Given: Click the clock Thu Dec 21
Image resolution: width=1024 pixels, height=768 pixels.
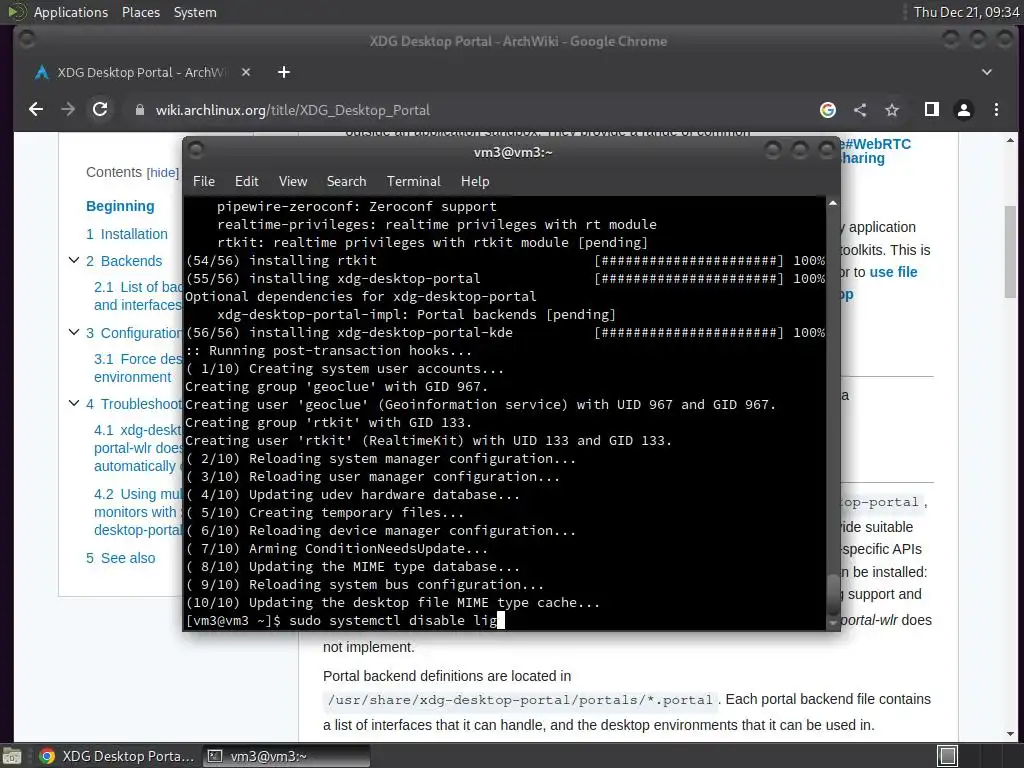Looking at the screenshot, I should 967,12.
